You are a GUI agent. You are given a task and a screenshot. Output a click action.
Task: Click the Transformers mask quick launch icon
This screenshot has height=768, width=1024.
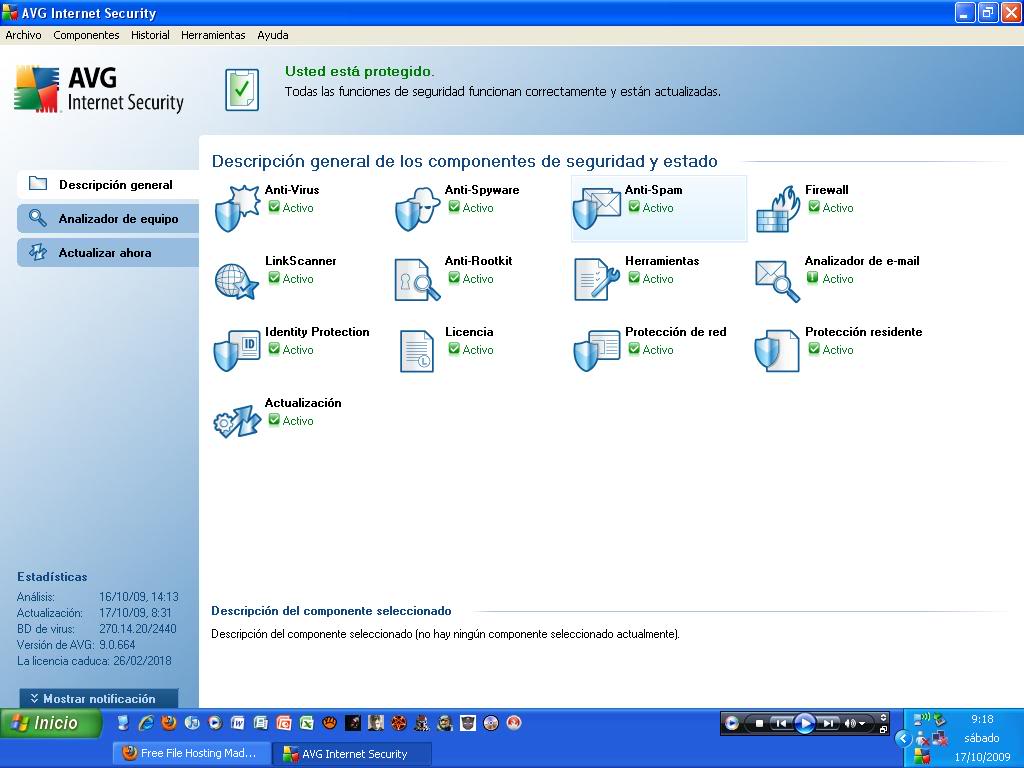pyautogui.click(x=468, y=723)
